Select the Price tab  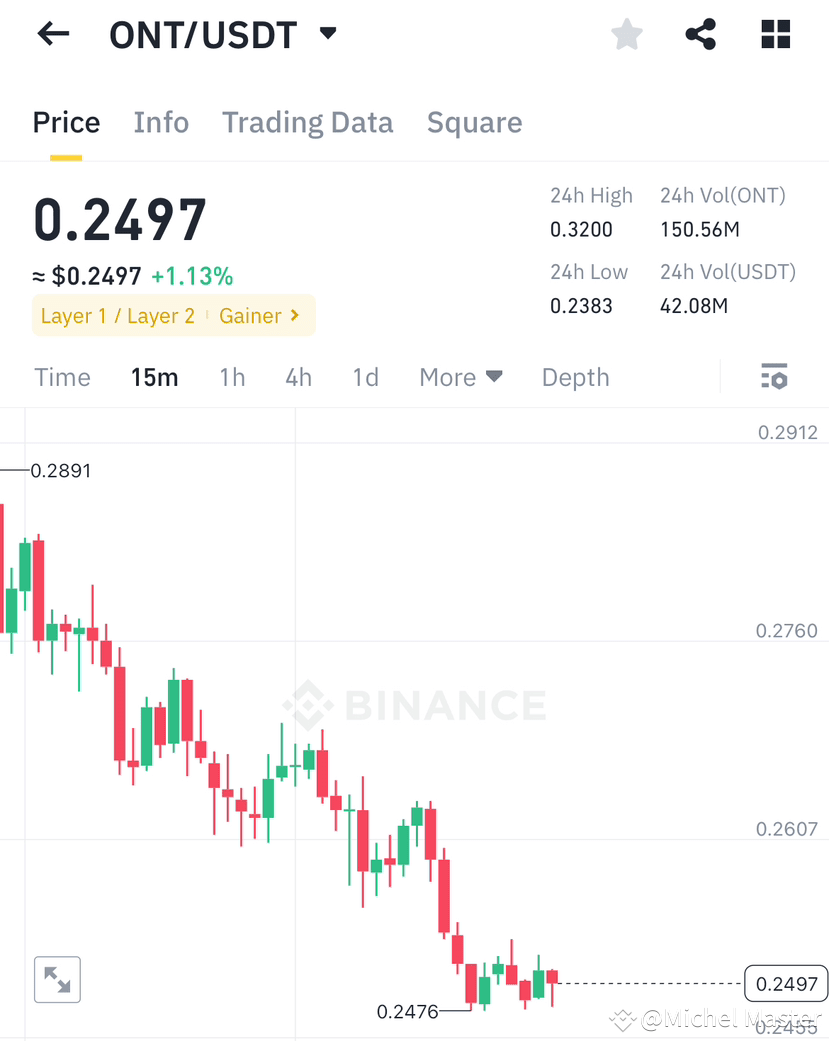click(66, 123)
